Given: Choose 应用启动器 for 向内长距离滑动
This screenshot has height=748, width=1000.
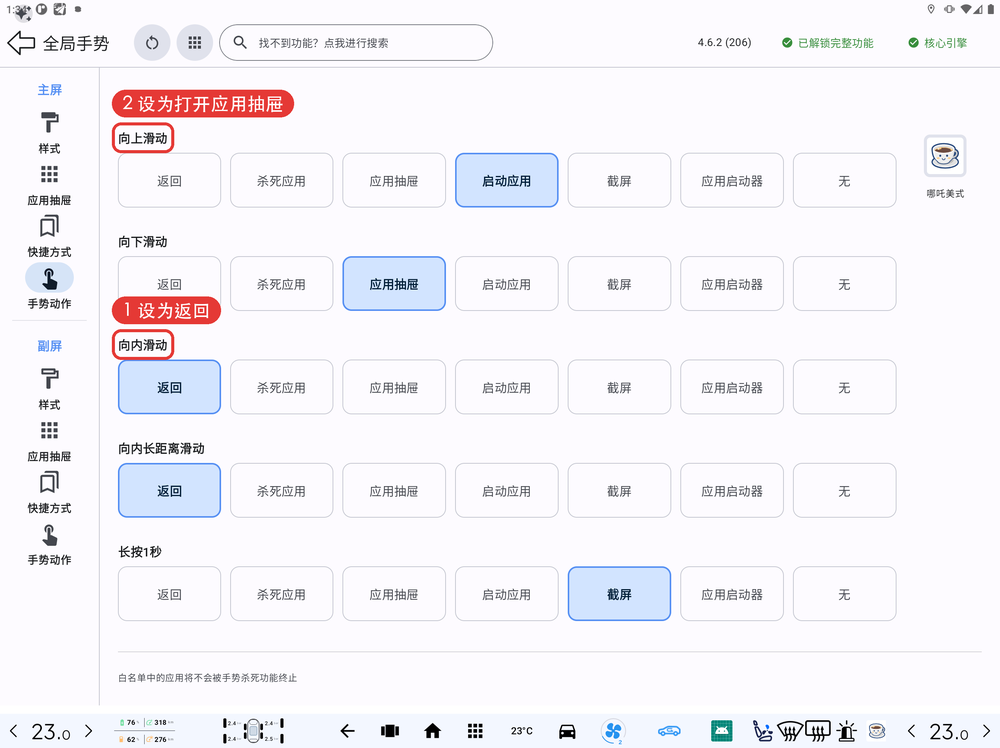Looking at the screenshot, I should 732,490.
